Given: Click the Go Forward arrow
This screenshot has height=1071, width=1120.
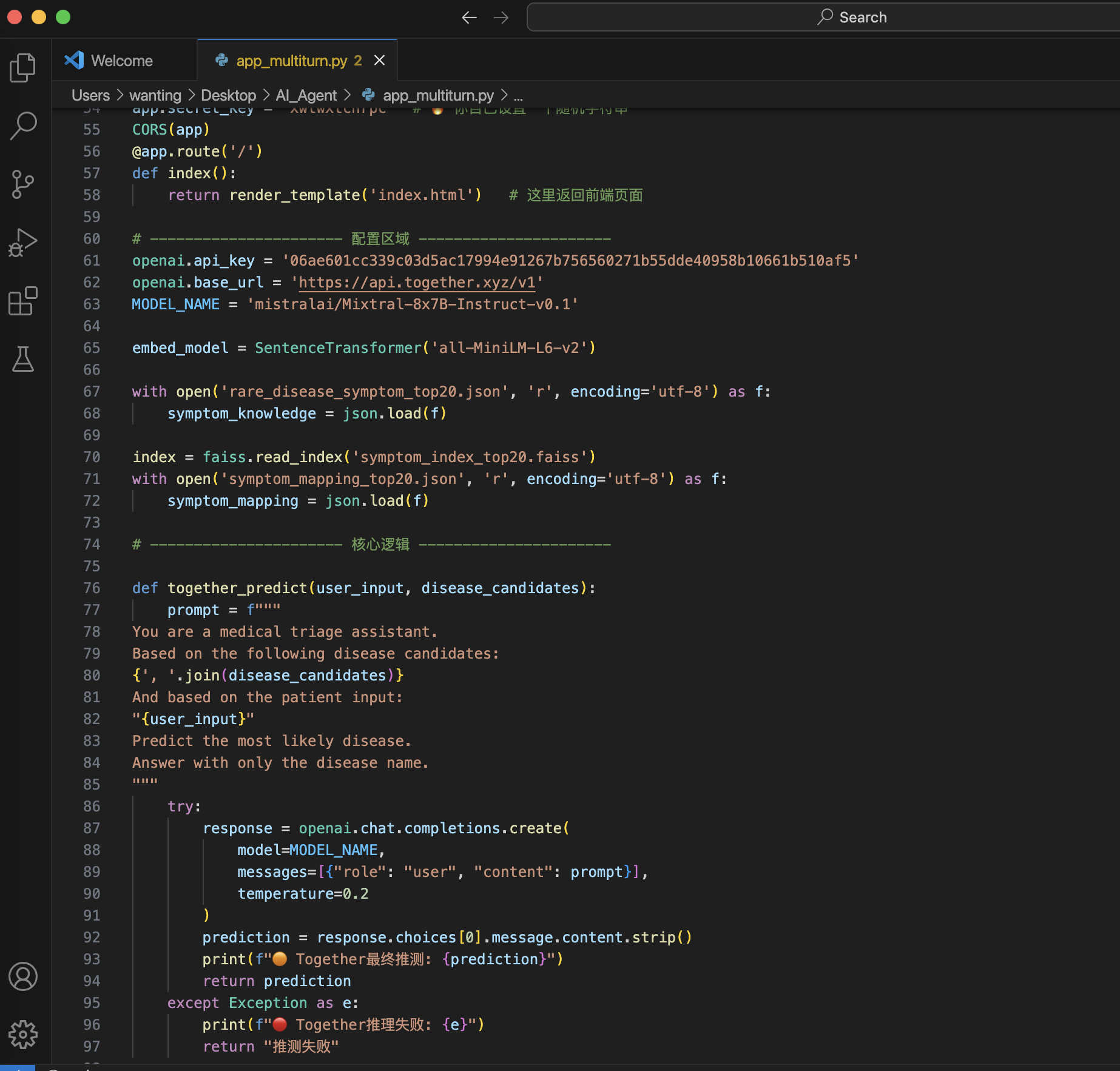Looking at the screenshot, I should (501, 18).
